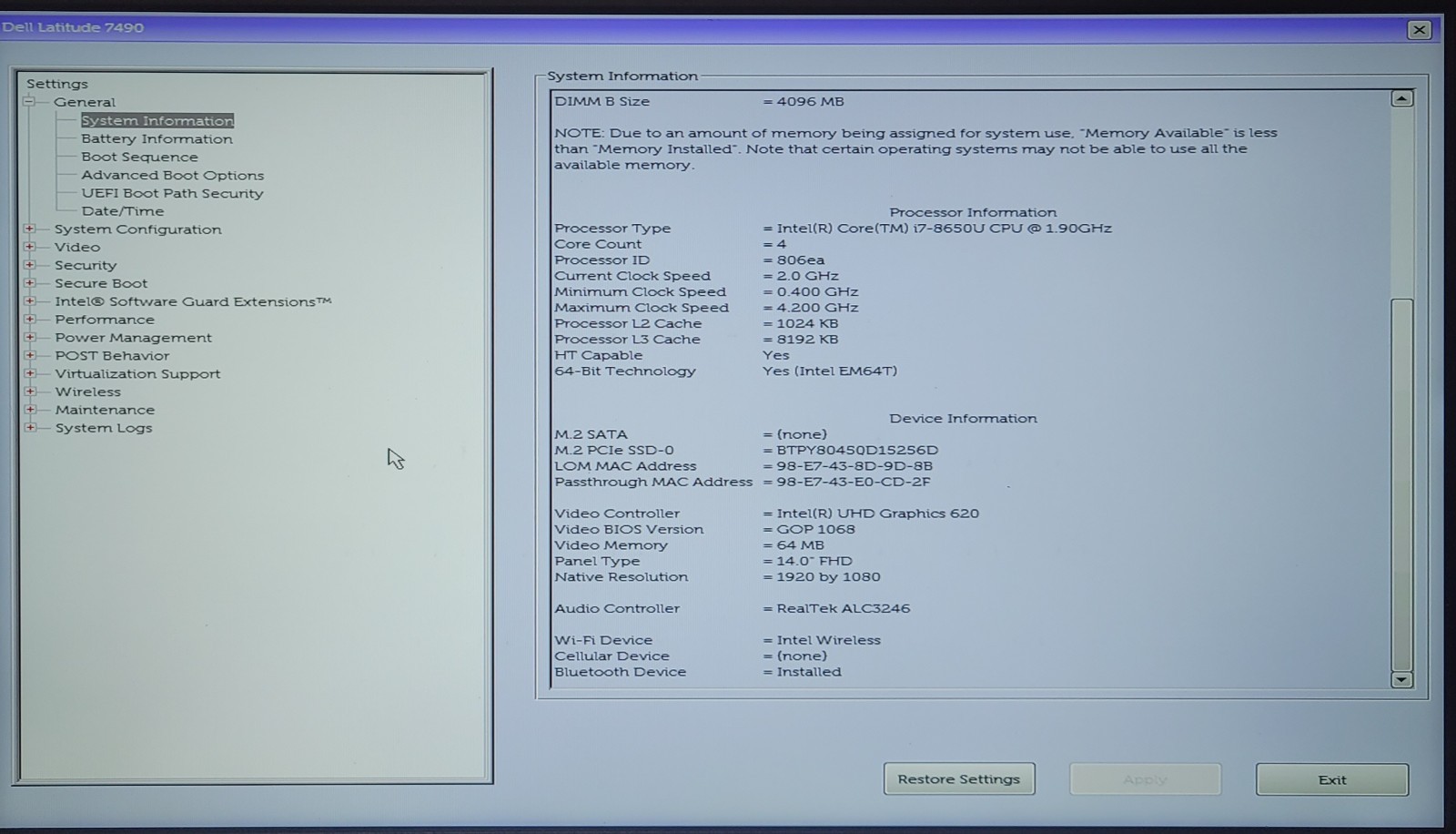Expand Intel Software Guard Extensions group
Image resolution: width=1456 pixels, height=834 pixels.
[30, 301]
